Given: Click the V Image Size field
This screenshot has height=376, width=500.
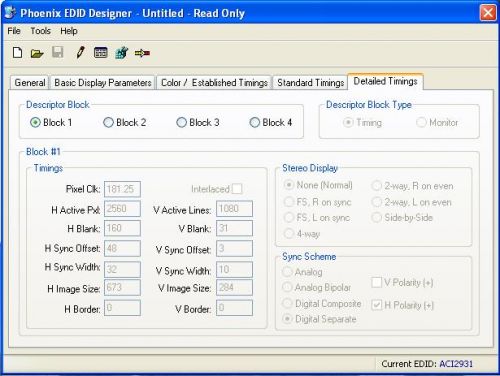Looking at the screenshot, I should [x=234, y=287].
